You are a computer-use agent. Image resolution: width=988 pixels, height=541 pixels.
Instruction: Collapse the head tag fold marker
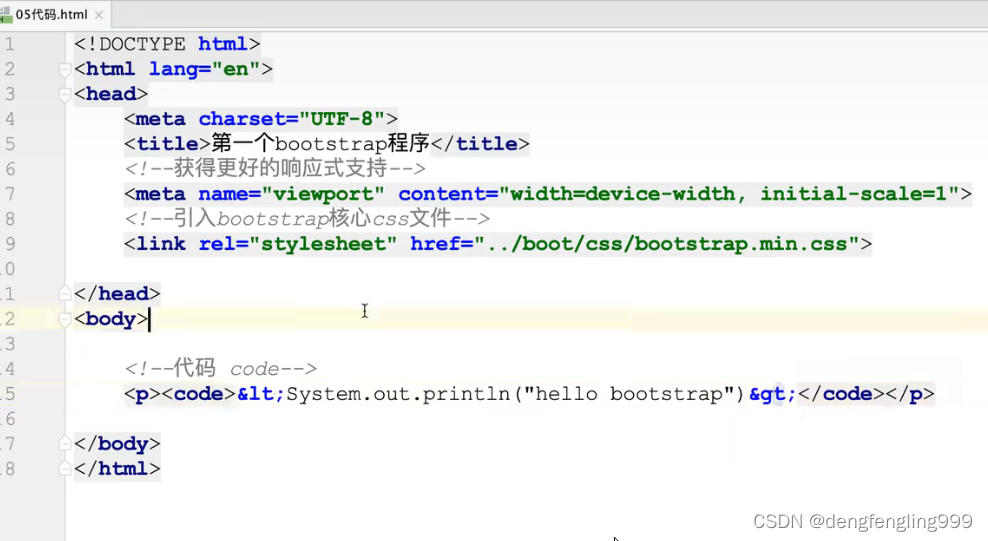click(x=64, y=94)
